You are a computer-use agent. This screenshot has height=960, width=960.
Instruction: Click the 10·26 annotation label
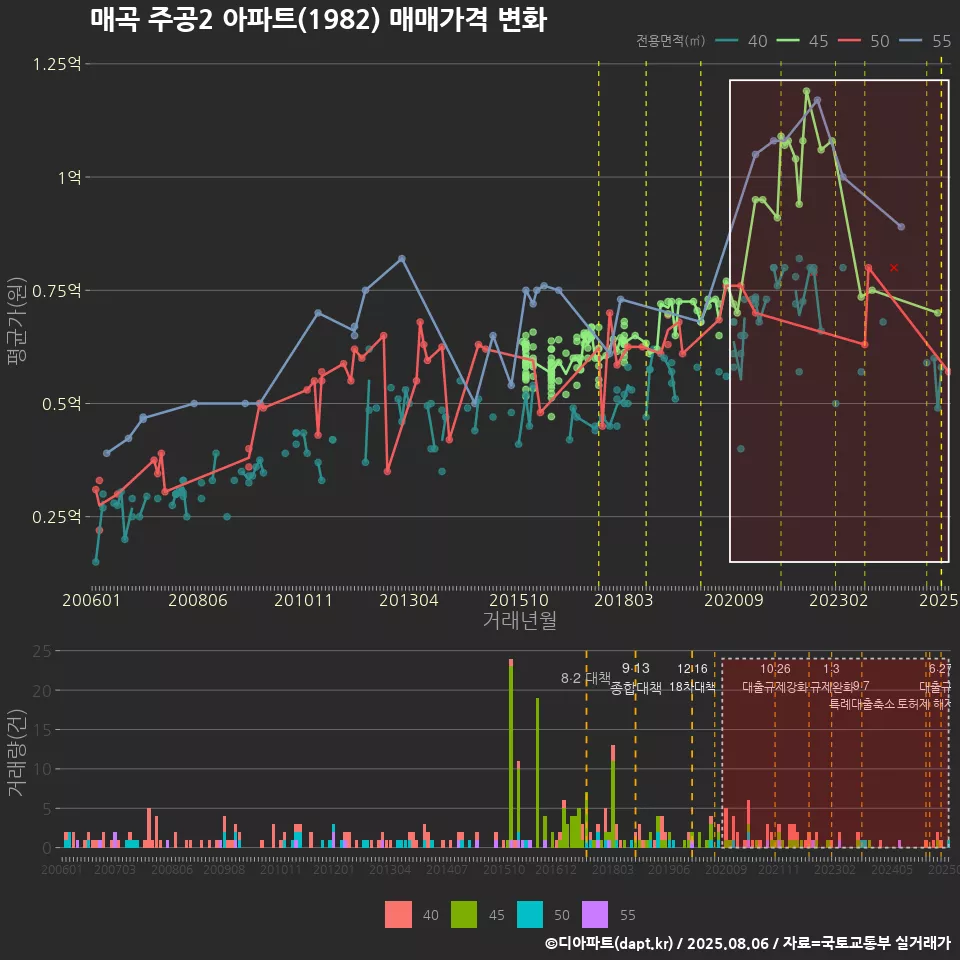click(x=775, y=669)
